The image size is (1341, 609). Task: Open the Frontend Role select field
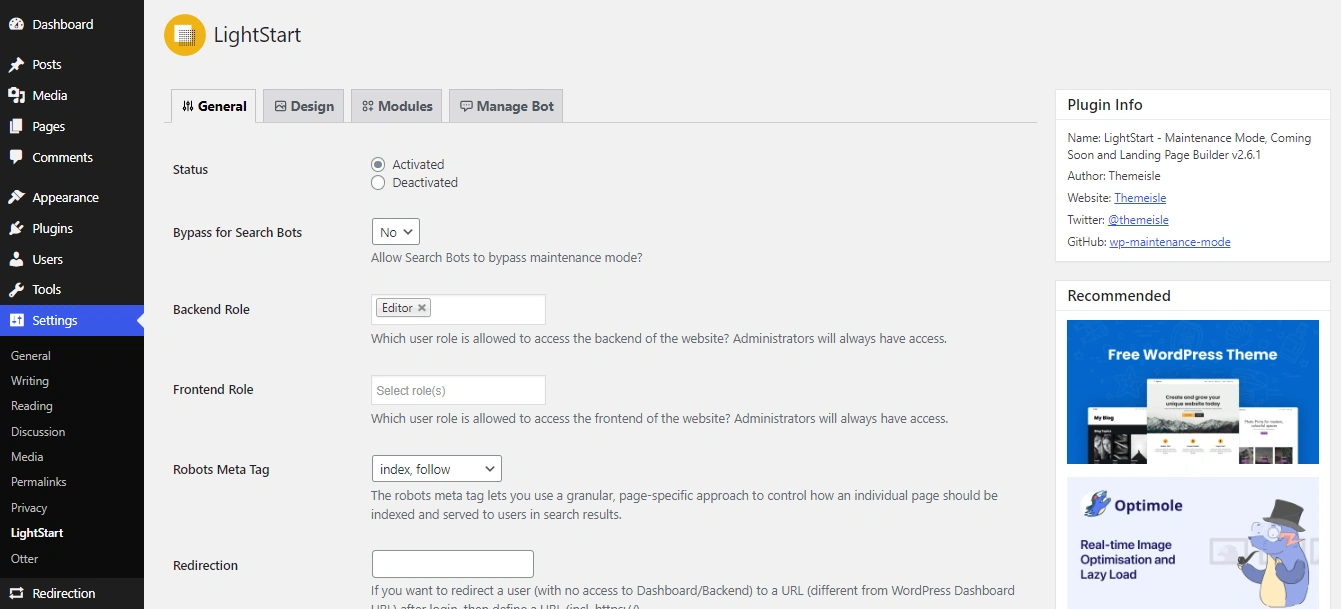(x=458, y=390)
